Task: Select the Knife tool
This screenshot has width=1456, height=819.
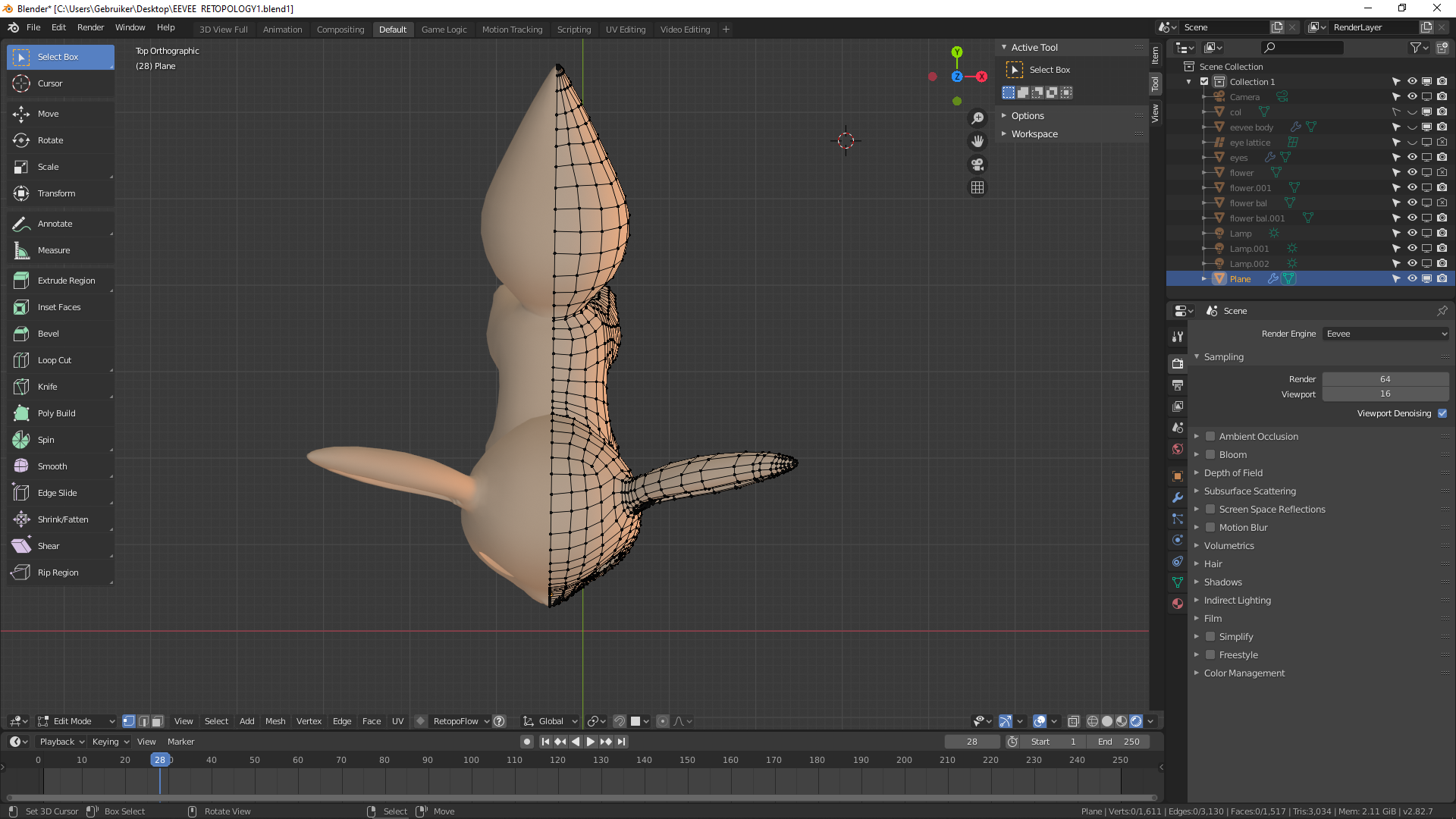Action: pos(47,387)
